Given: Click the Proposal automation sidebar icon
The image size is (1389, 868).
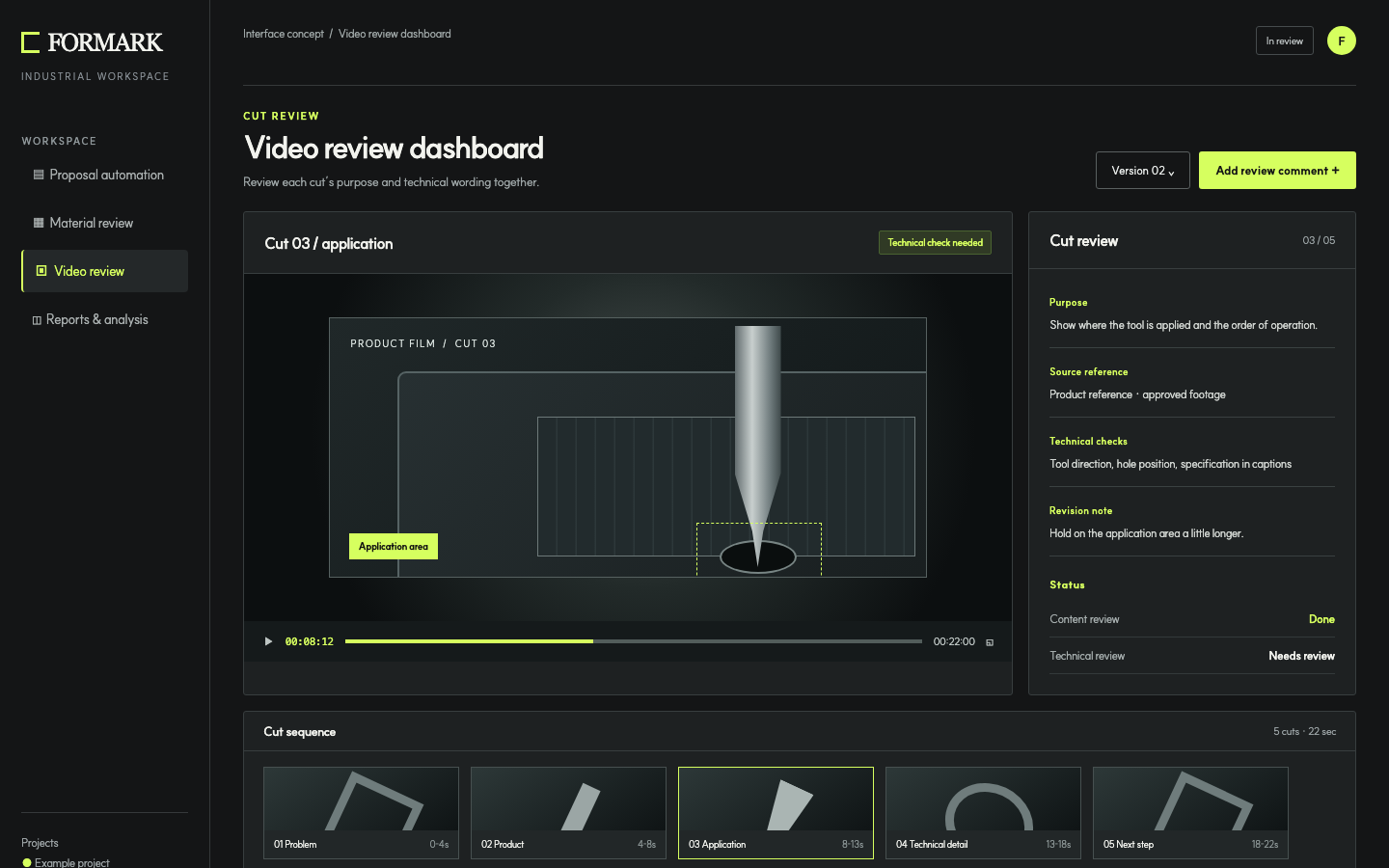Looking at the screenshot, I should click(x=39, y=175).
